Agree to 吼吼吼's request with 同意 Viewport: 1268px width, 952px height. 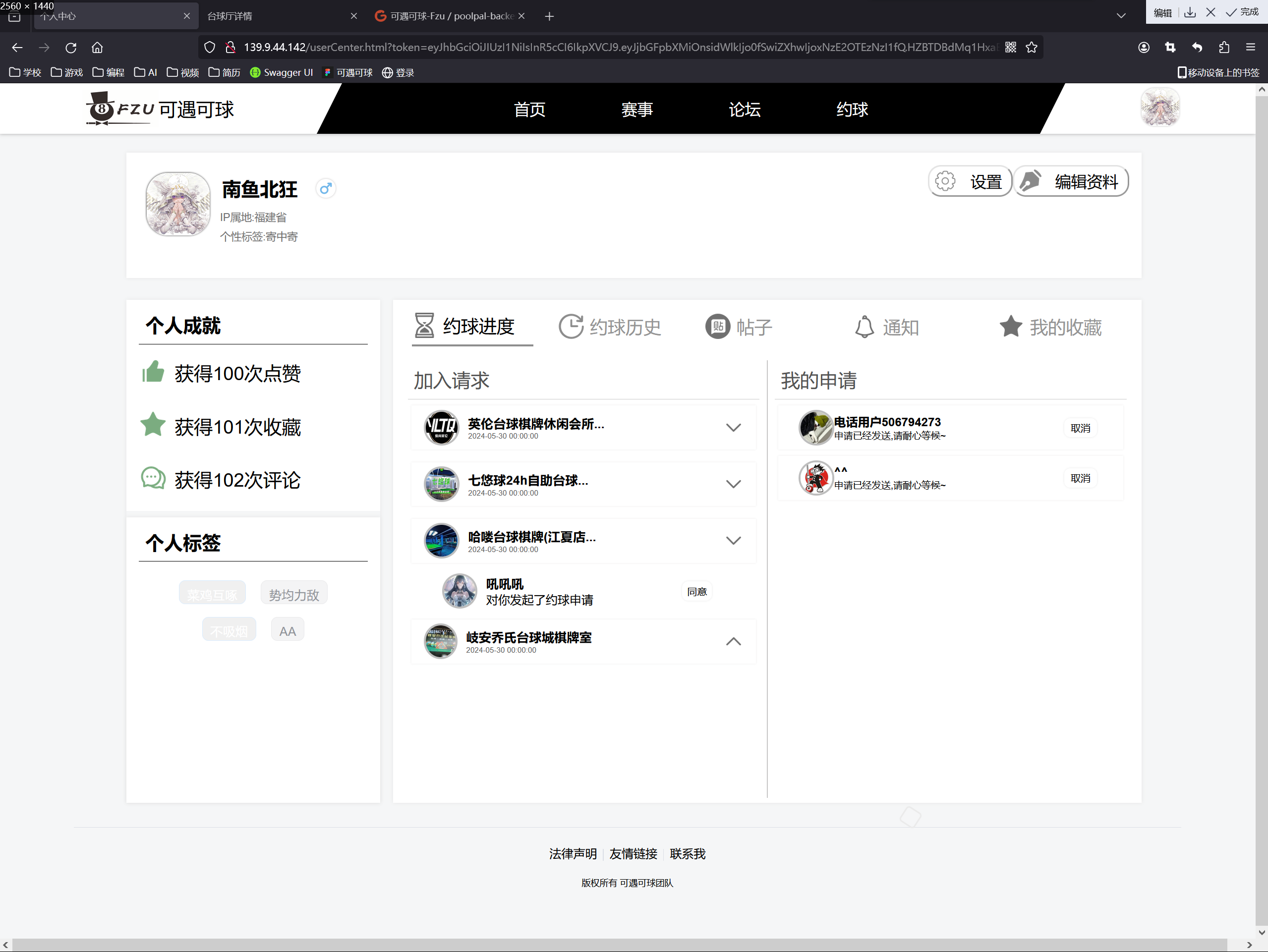pyautogui.click(x=696, y=592)
